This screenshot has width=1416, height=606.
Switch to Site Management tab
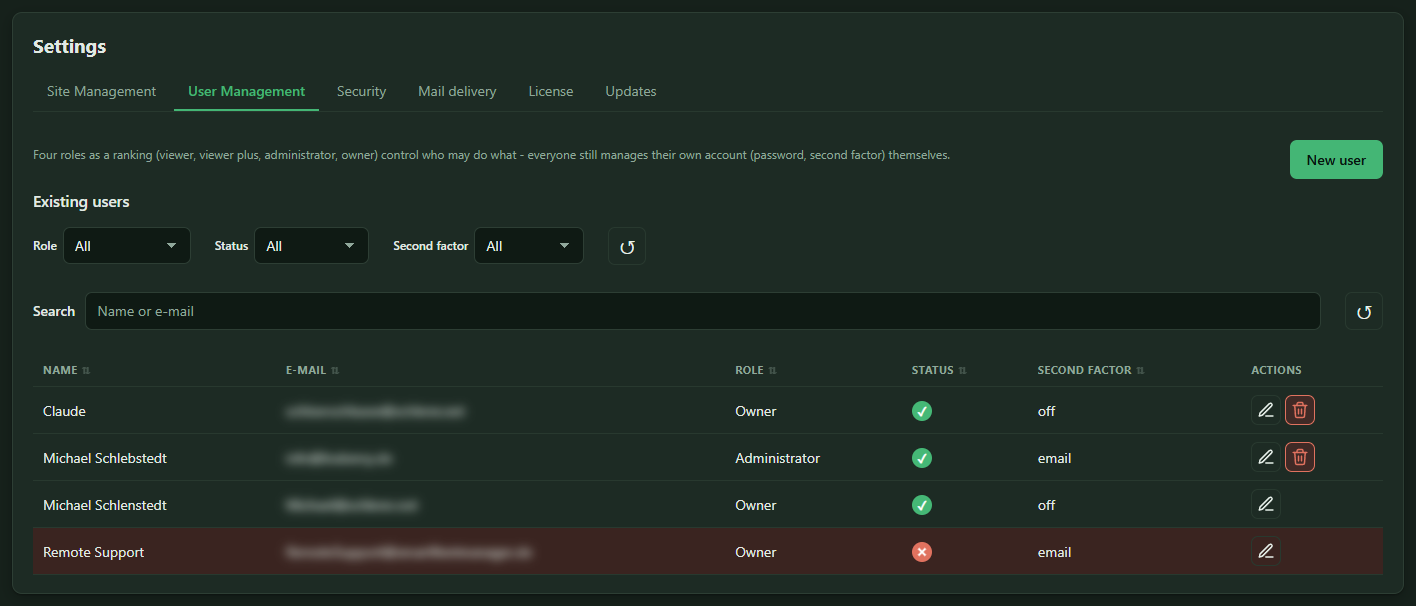[x=101, y=91]
